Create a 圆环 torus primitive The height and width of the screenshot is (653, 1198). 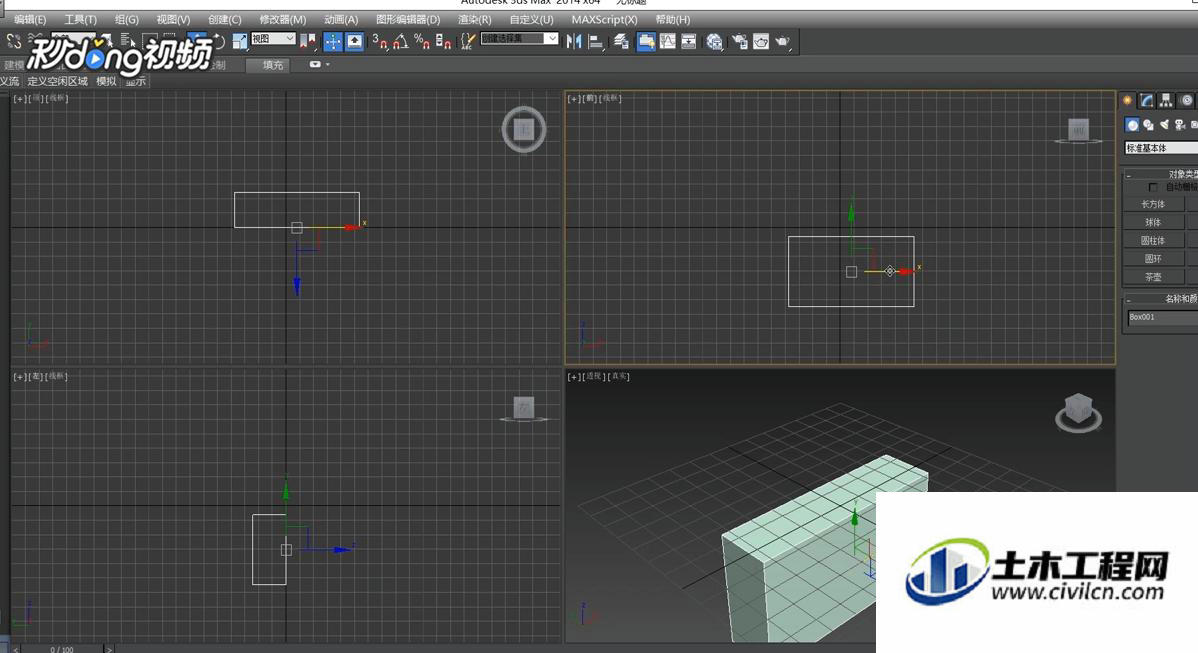click(x=1154, y=259)
